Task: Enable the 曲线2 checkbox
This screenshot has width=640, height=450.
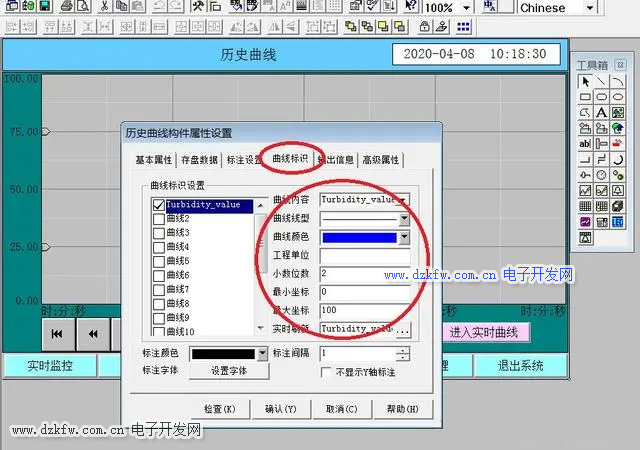Action: 158,219
